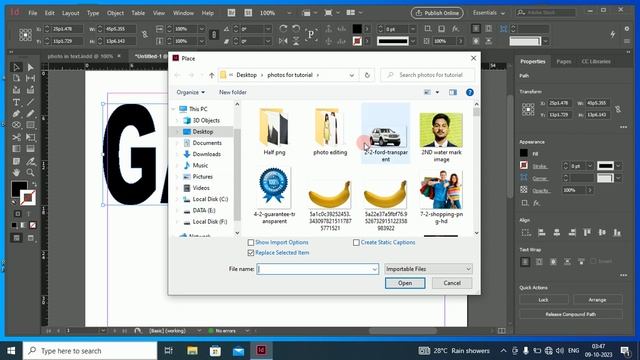Select the Rectangle tool
640x360 pixels.
tap(31, 125)
